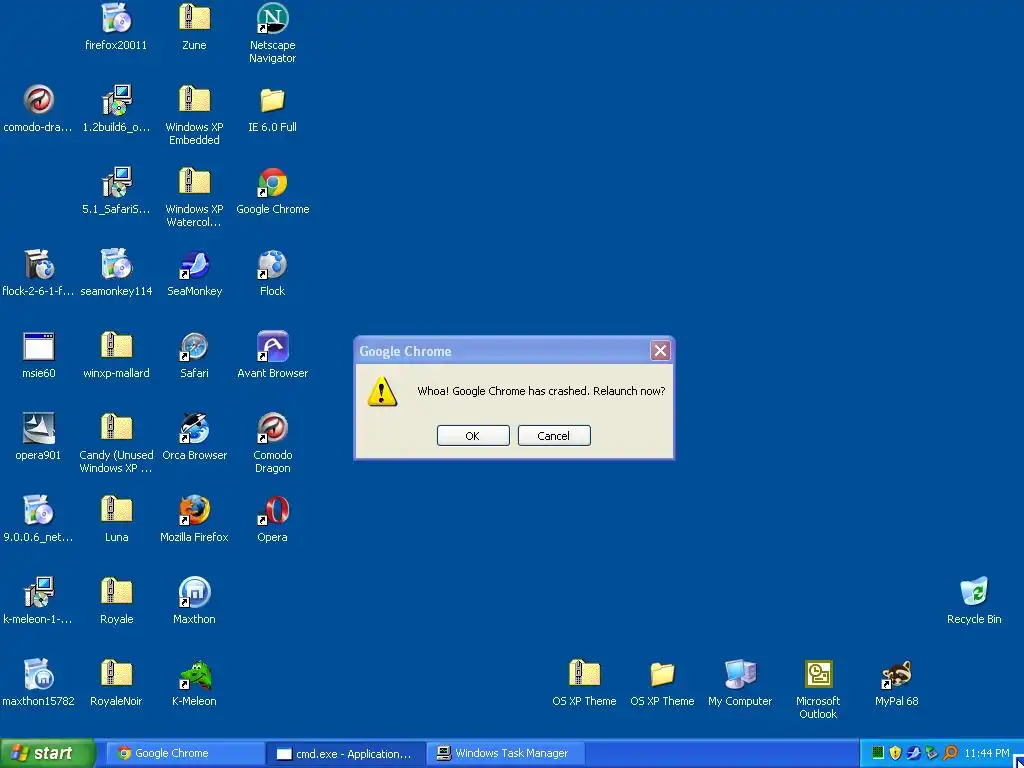Click the 11:44 PM system clock
This screenshot has width=1024, height=768.
tap(987, 754)
